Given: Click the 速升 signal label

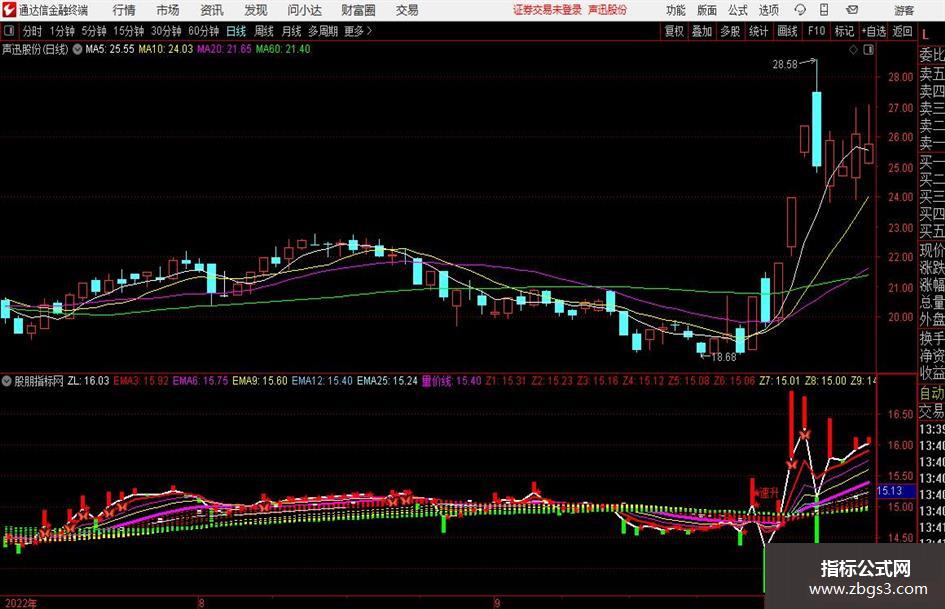Looking at the screenshot, I should 769,493.
